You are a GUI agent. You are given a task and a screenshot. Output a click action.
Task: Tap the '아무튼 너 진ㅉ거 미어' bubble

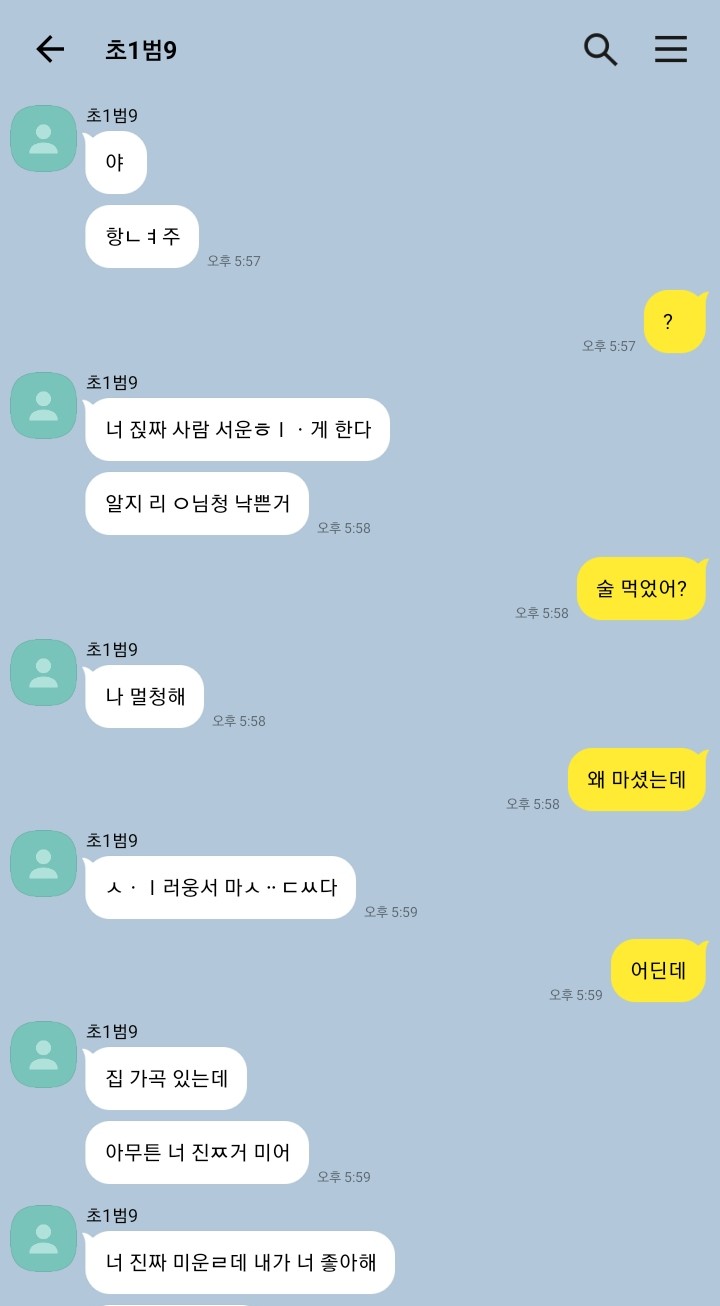197,1153
